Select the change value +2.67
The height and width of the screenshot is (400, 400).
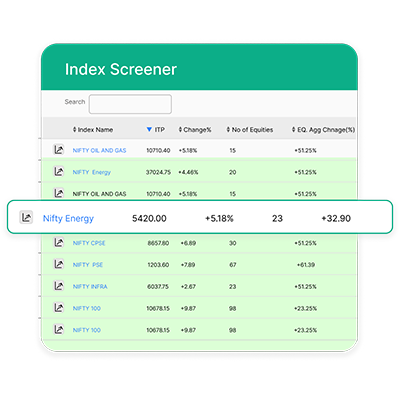click(188, 287)
